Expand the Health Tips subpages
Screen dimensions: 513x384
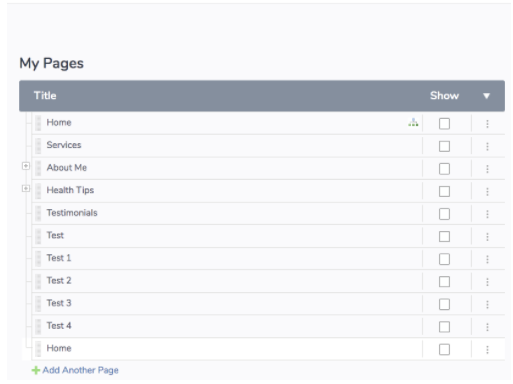(x=26, y=188)
